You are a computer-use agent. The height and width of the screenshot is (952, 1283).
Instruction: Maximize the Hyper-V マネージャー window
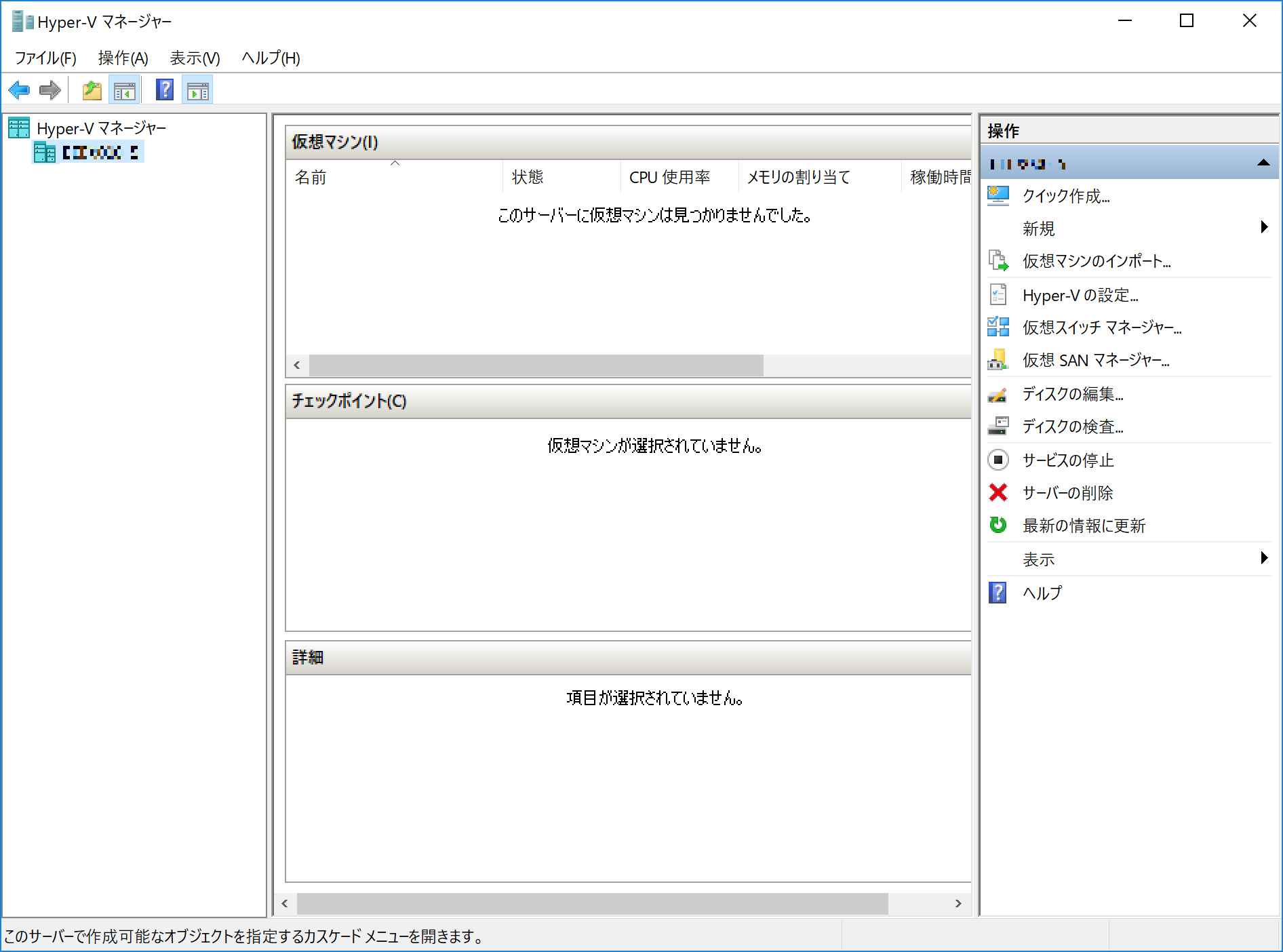click(1187, 21)
